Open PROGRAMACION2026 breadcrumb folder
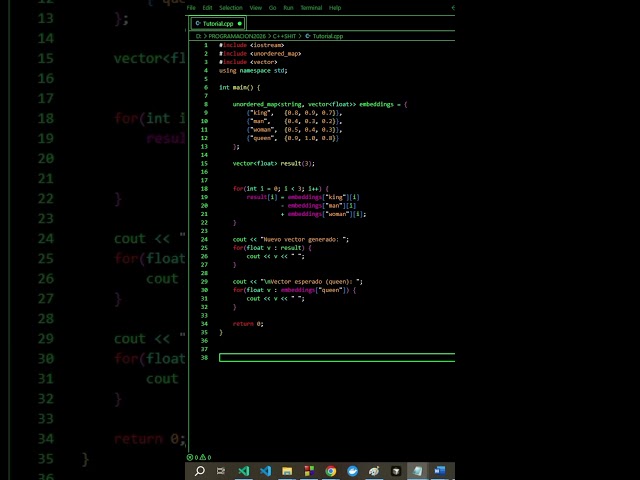This screenshot has height=480, width=640. [237, 36]
